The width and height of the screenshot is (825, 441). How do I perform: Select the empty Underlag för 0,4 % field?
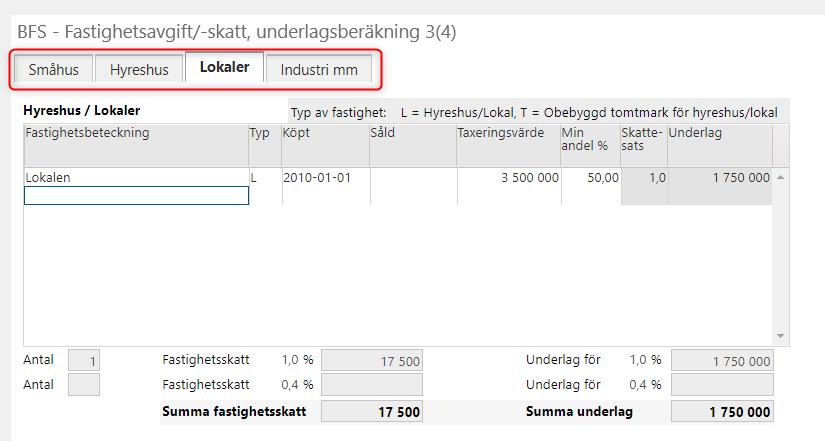pos(722,385)
